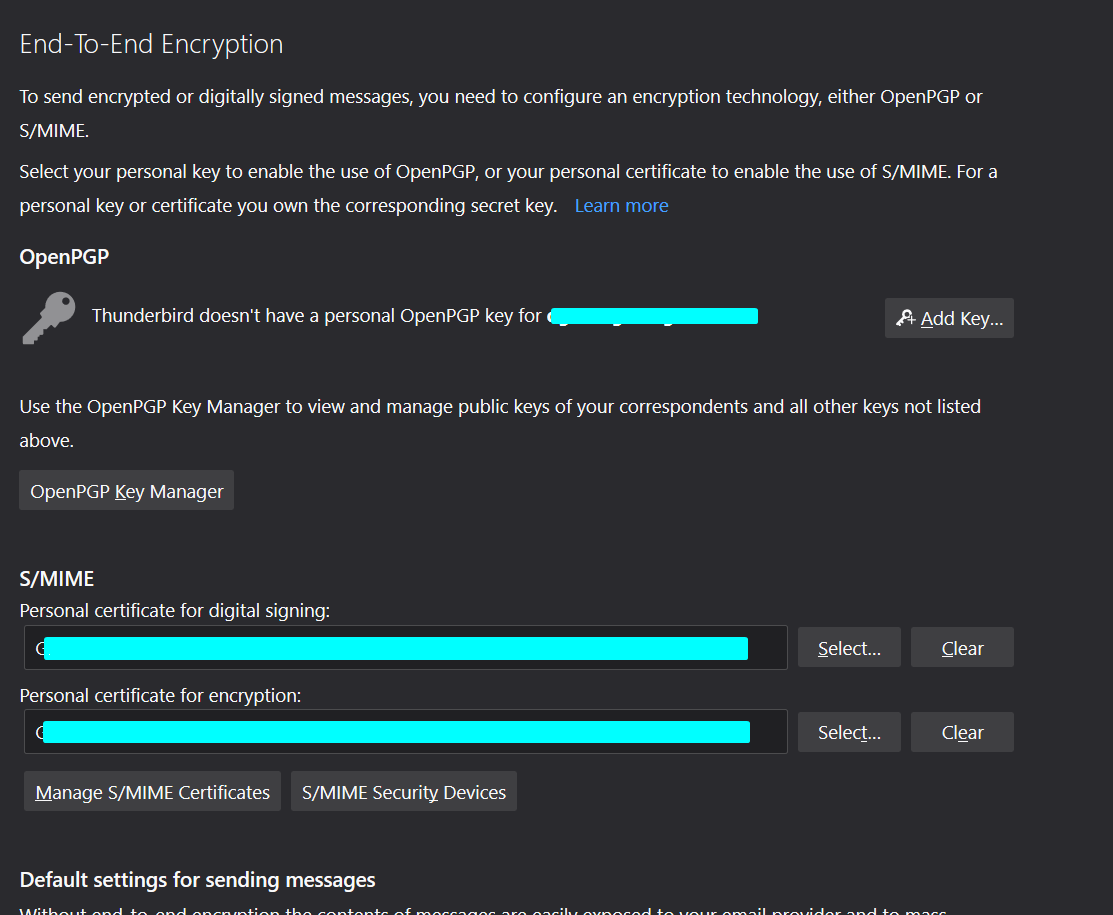Clear the digital signing certificate

(962, 647)
